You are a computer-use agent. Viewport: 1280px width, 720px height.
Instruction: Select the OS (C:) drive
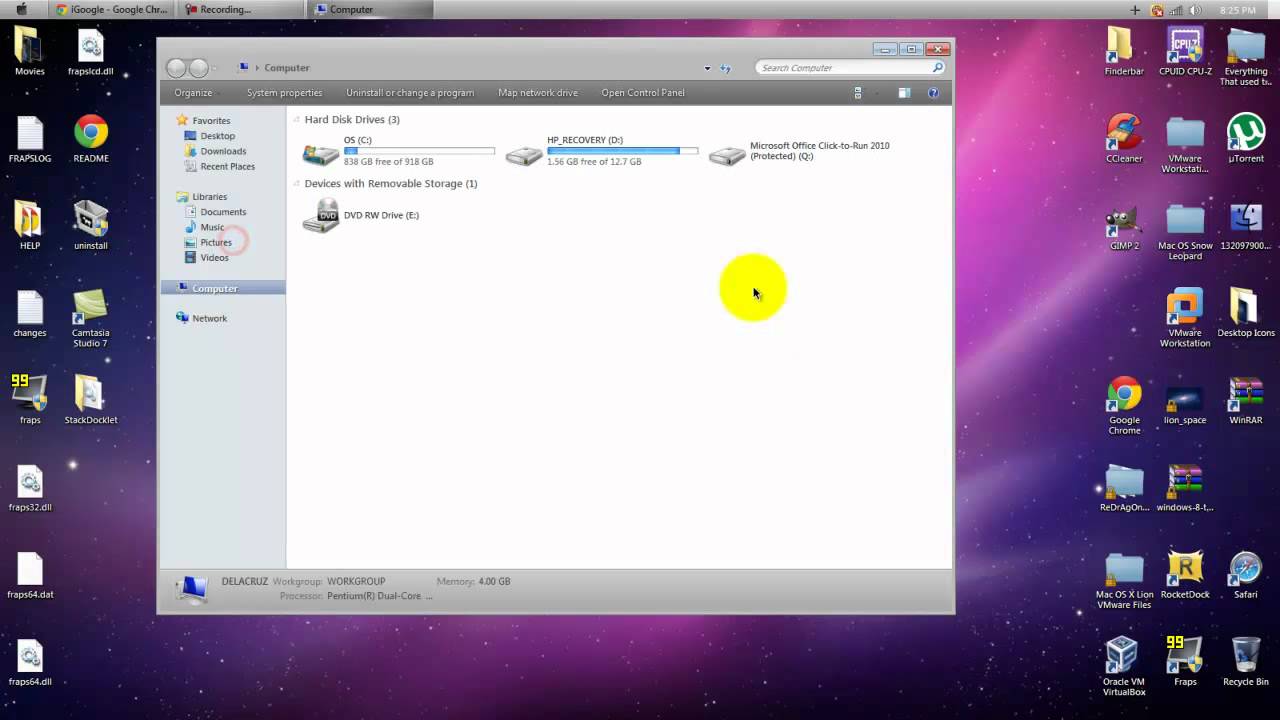tap(399, 151)
